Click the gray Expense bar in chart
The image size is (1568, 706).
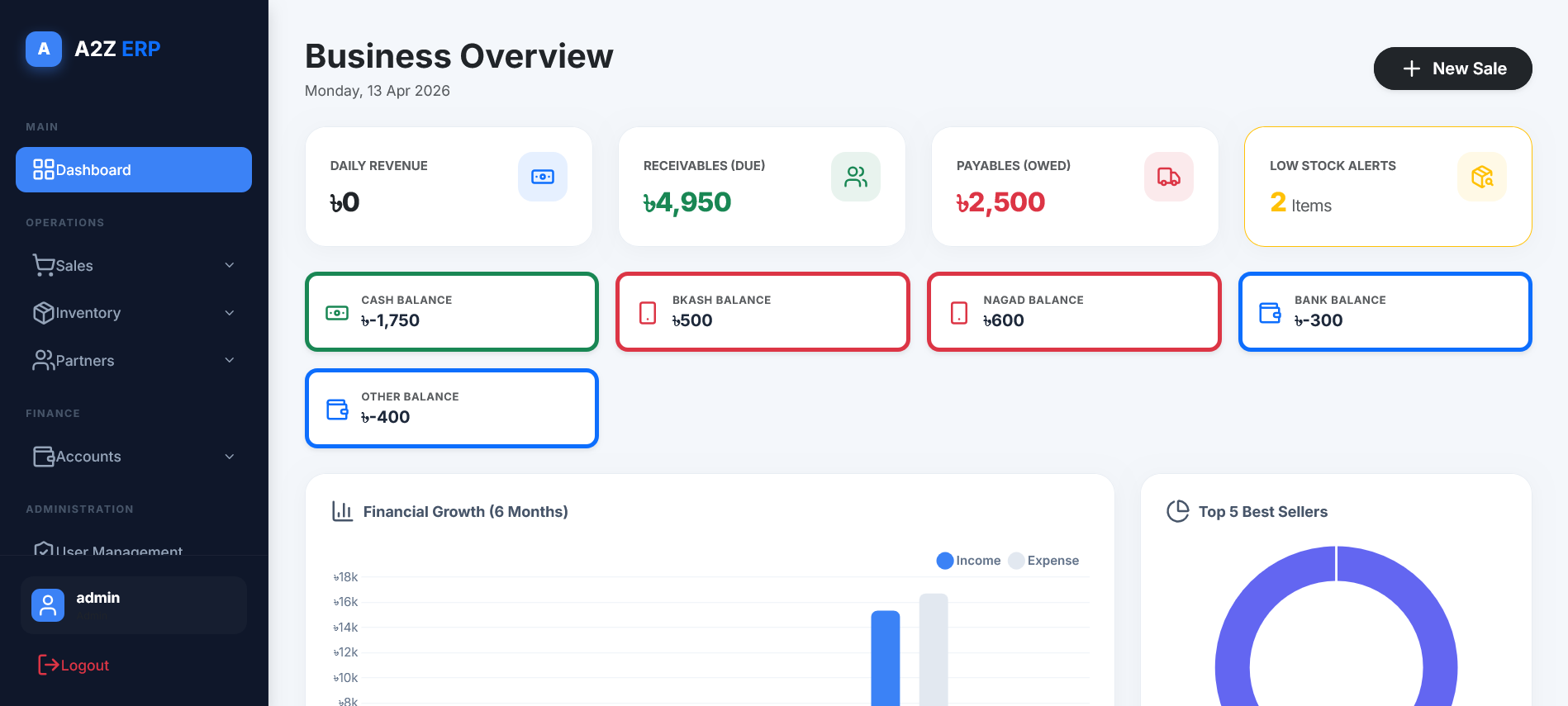[934, 650]
